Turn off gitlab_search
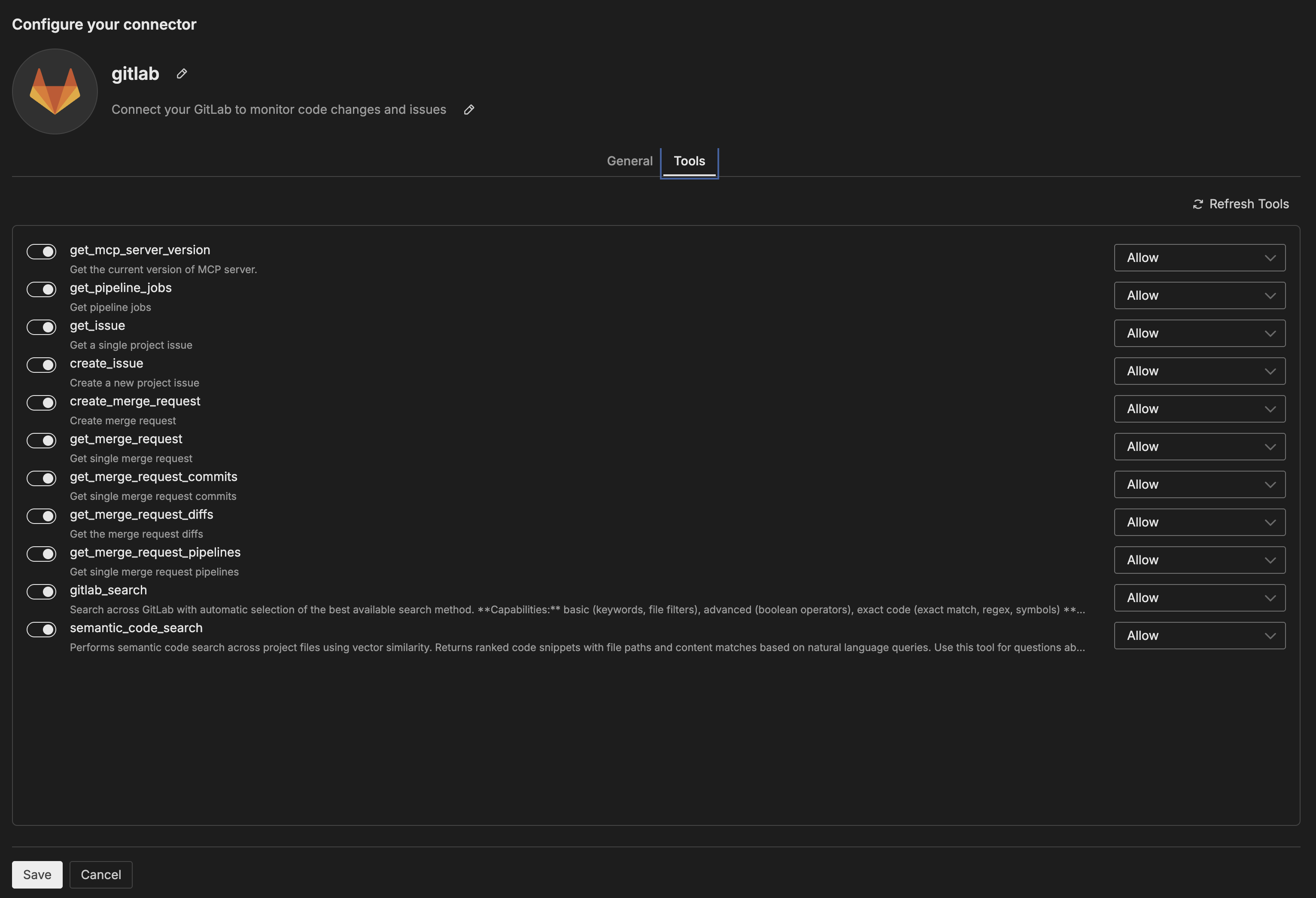Screen dimensions: 1316x898 41,591
